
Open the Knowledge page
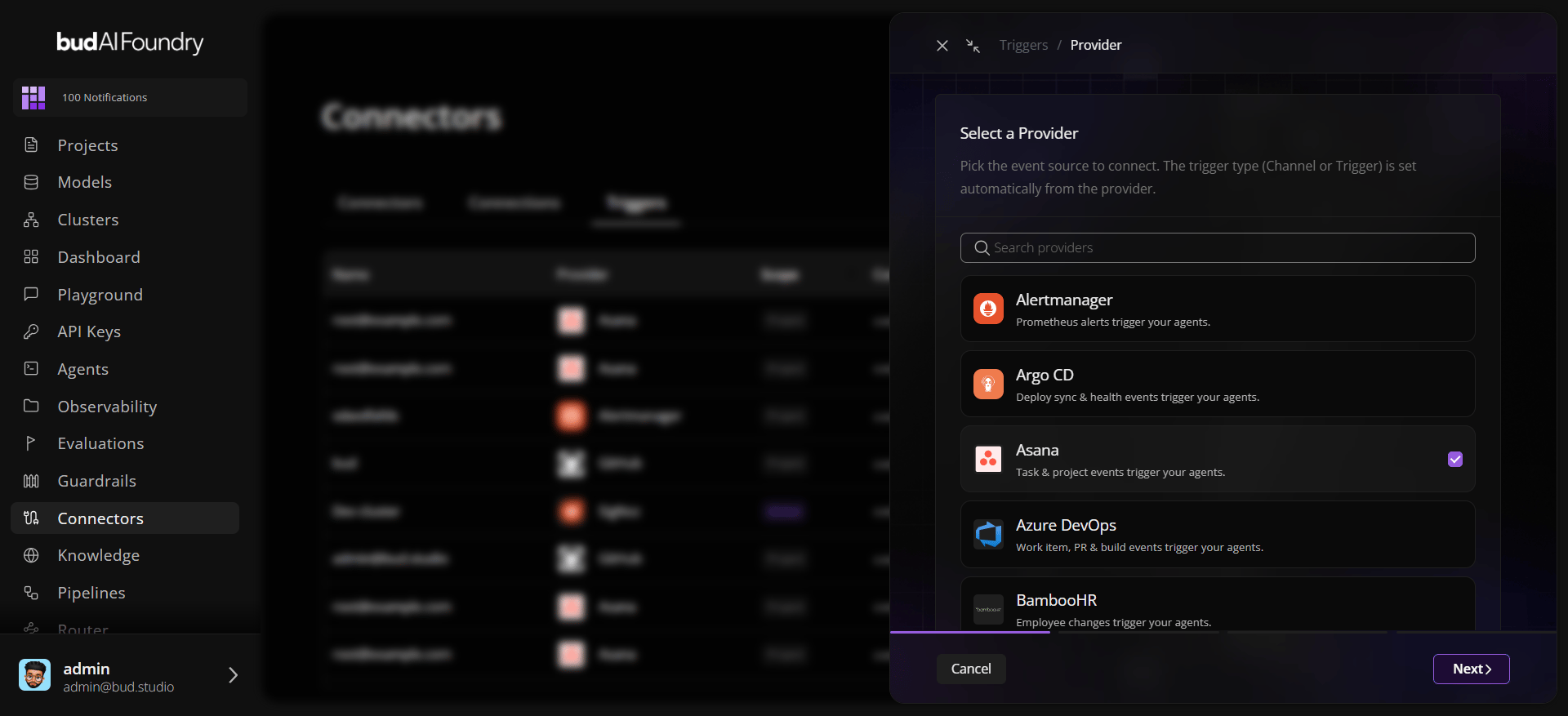(x=125, y=555)
